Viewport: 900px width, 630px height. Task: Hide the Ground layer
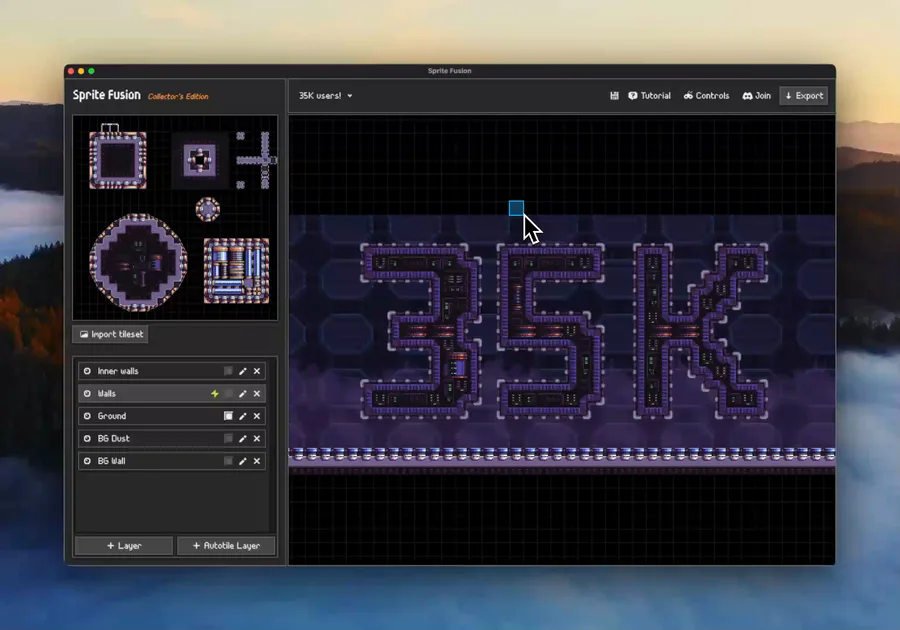(x=87, y=416)
